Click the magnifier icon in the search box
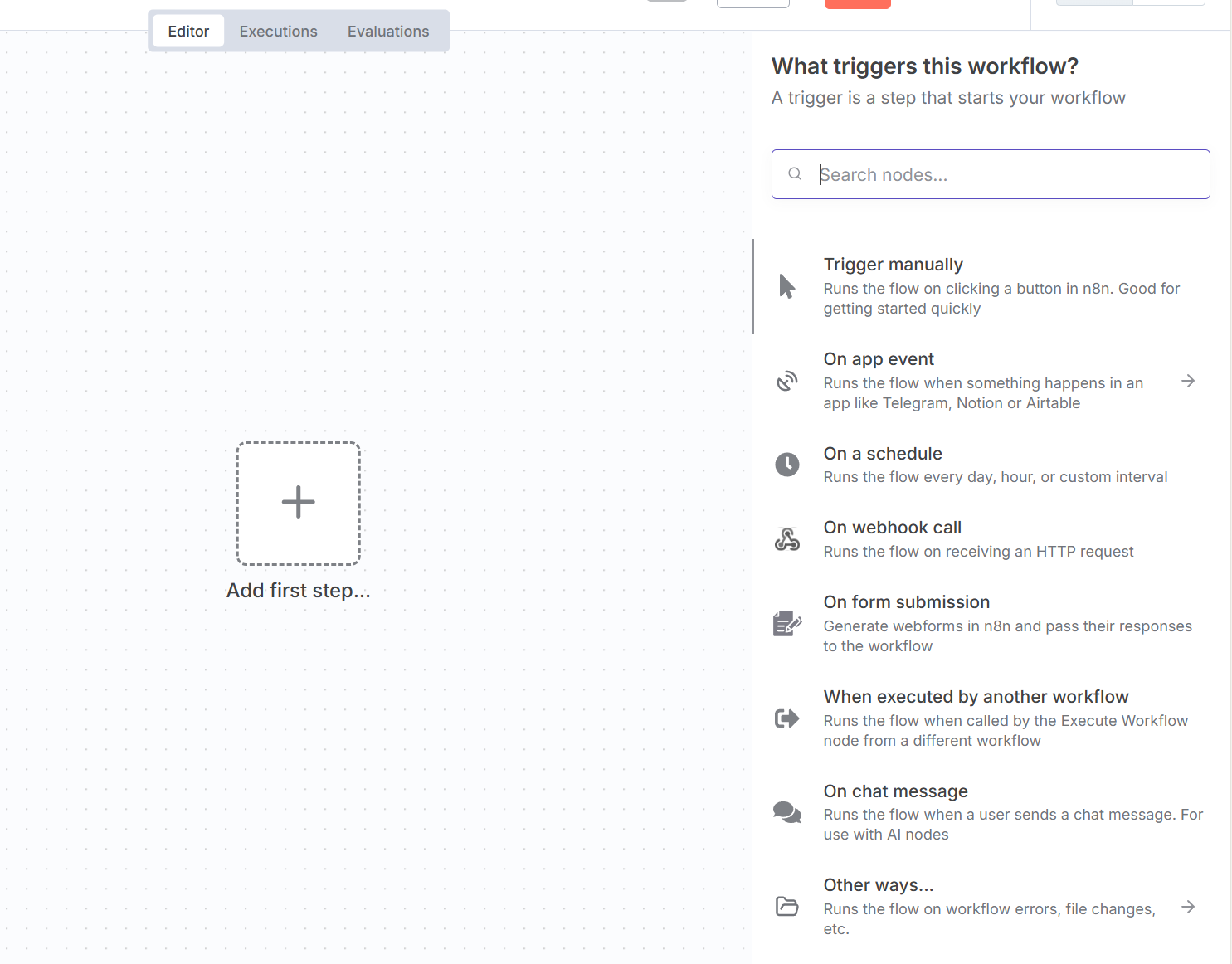This screenshot has height=964, width=1232. (795, 174)
